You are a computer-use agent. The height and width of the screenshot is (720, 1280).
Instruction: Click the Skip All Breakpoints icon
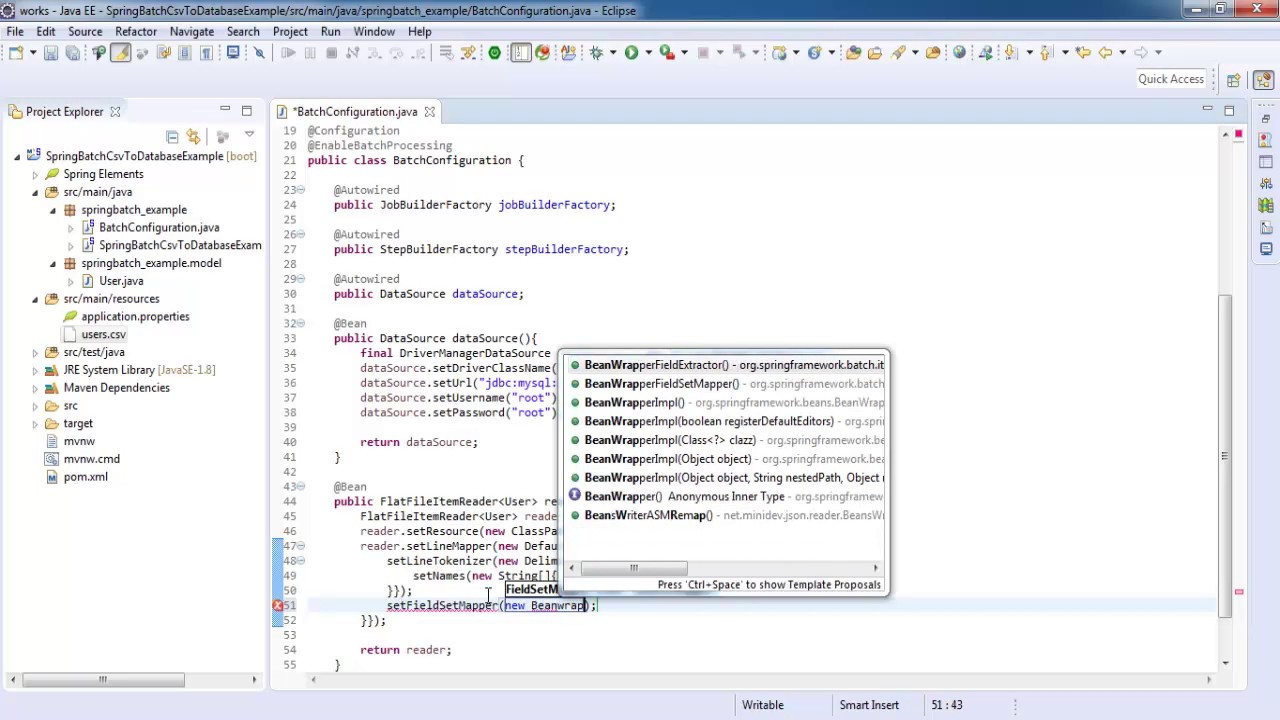point(259,52)
